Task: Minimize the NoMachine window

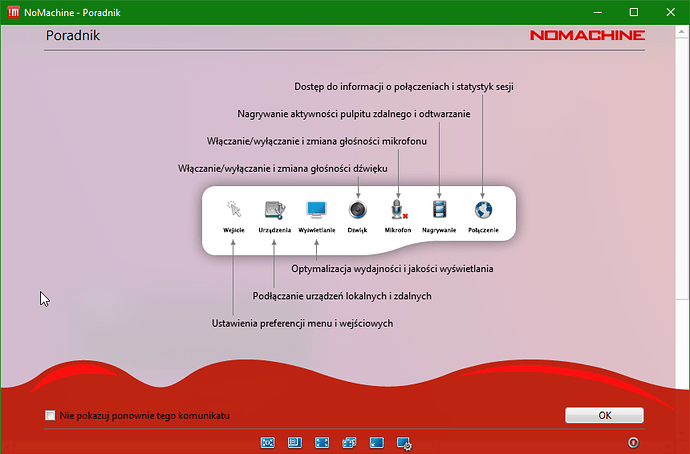Action: tap(598, 12)
